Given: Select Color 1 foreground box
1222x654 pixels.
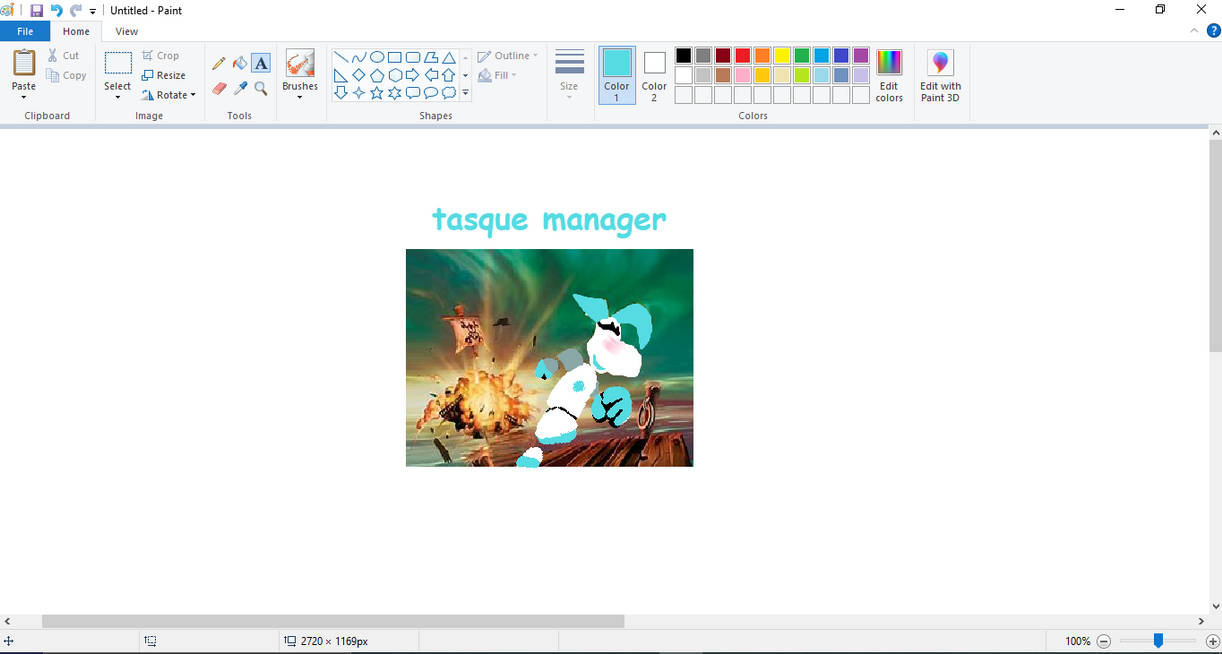Looking at the screenshot, I should point(617,75).
